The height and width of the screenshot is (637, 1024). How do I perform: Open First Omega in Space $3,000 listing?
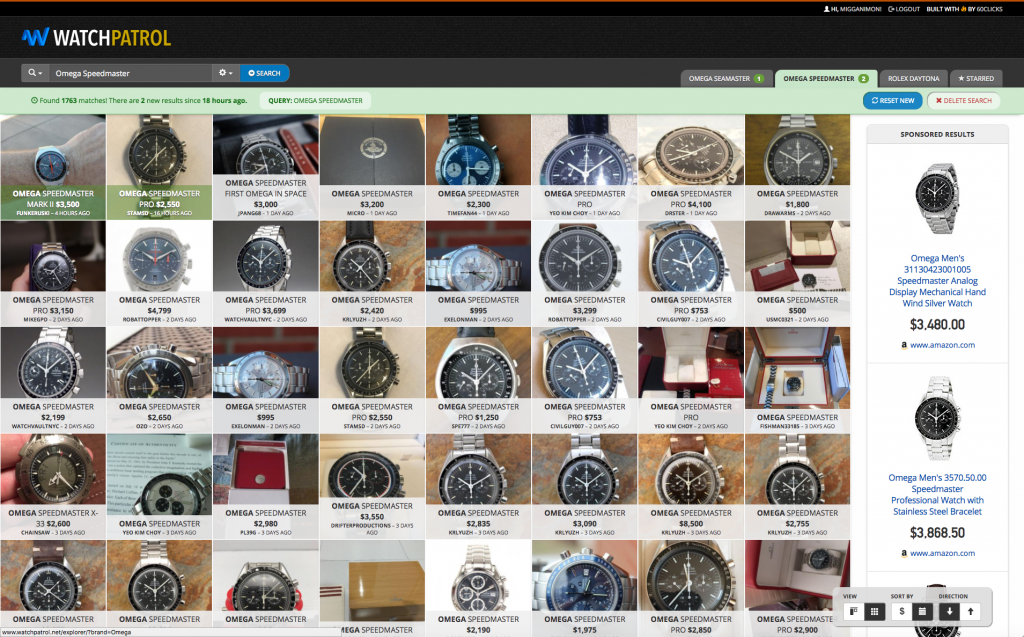pos(266,167)
